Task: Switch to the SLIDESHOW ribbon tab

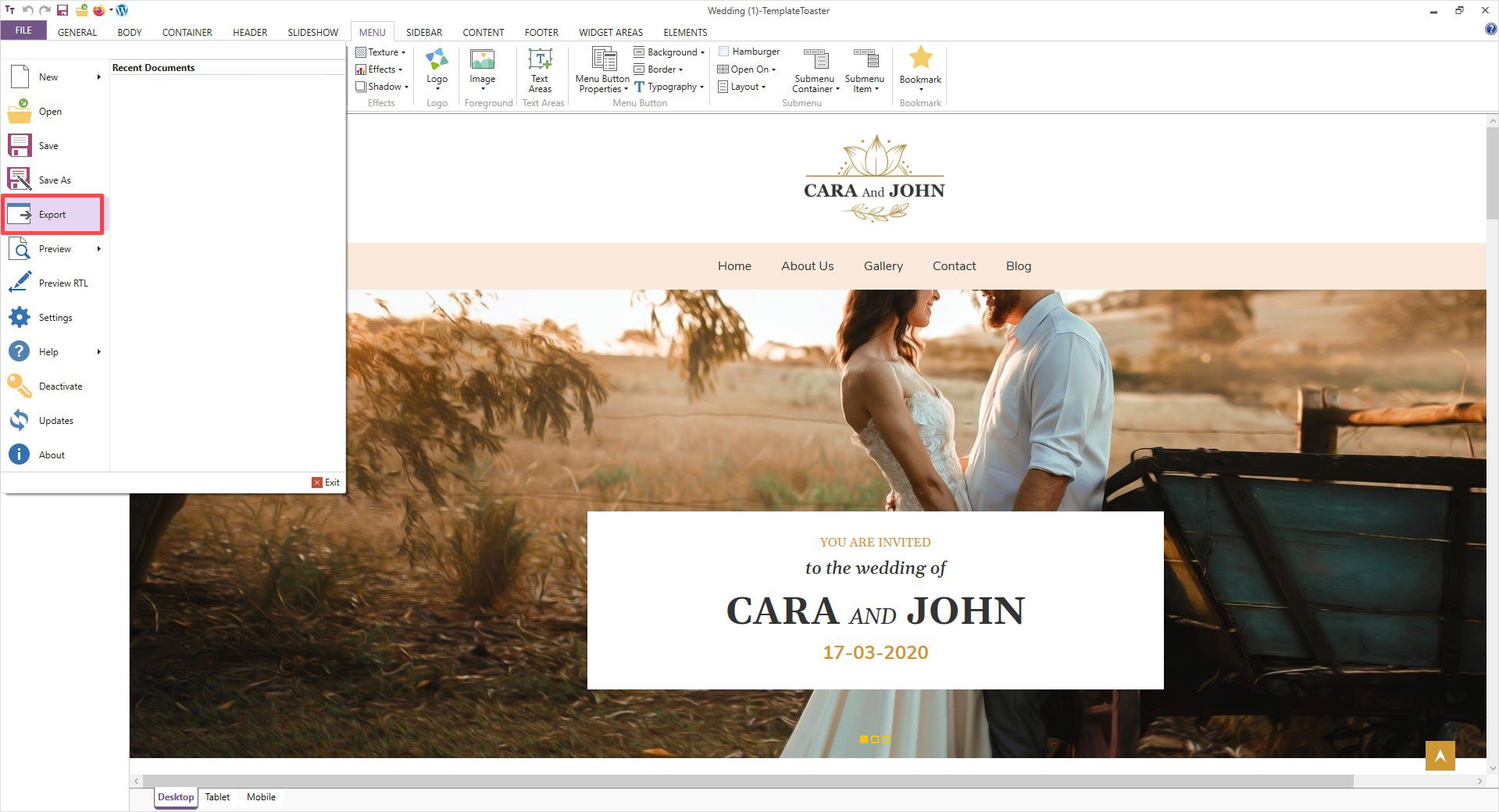Action: [312, 32]
